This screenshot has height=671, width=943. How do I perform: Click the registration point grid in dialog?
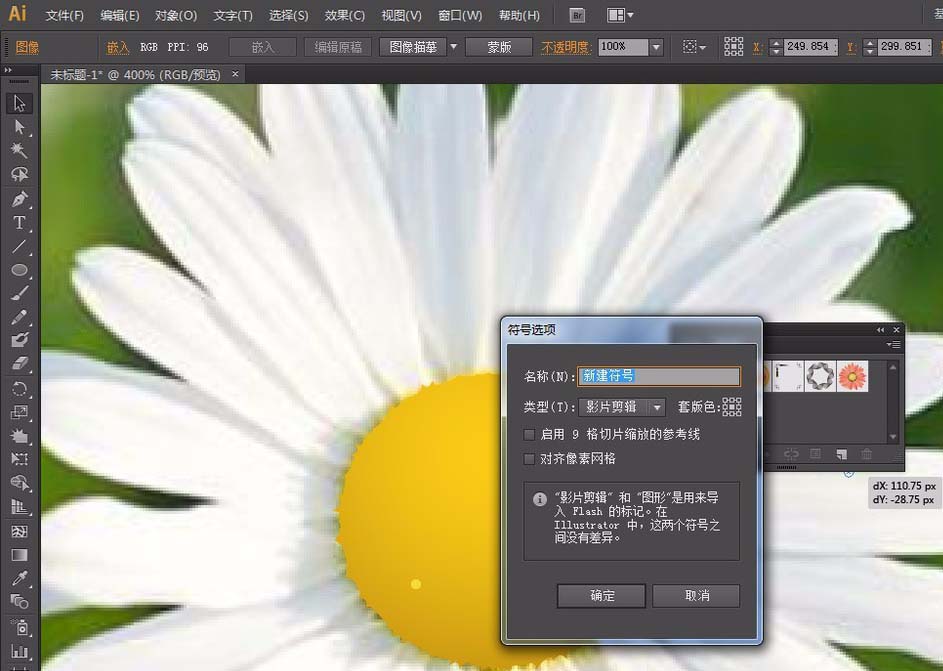click(x=731, y=407)
